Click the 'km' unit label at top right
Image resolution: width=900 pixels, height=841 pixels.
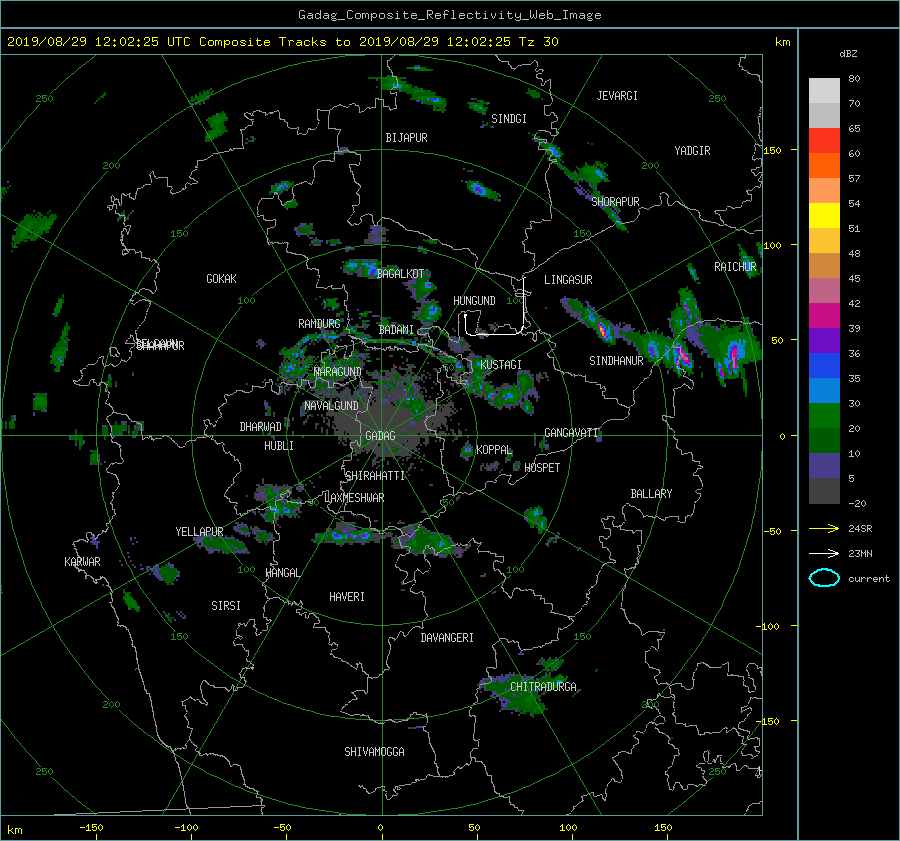click(782, 42)
